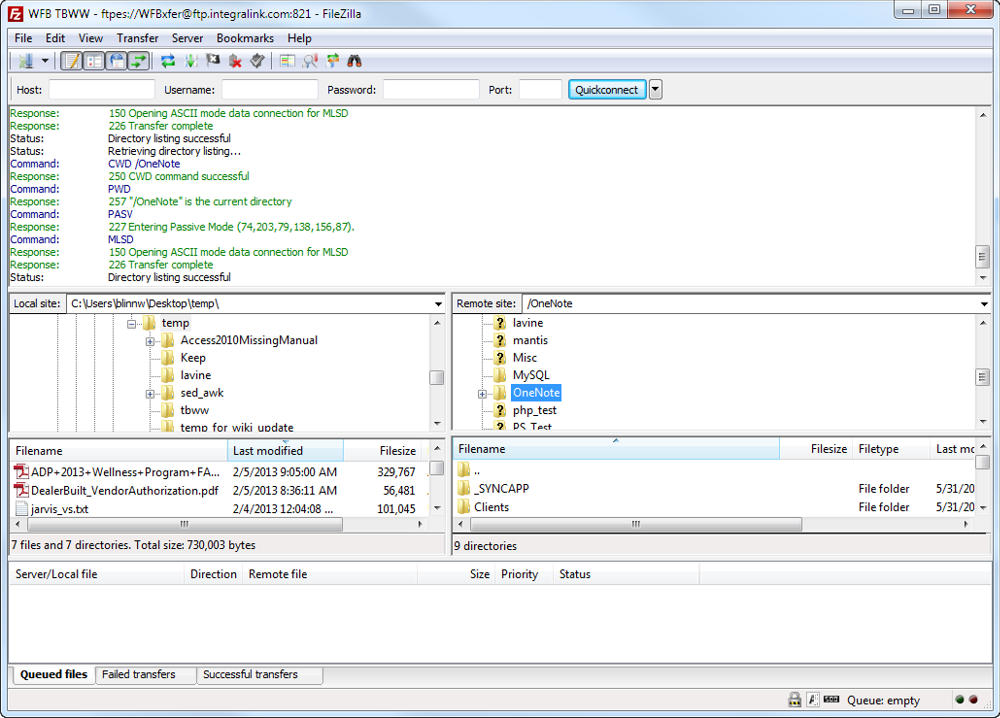Click the jarvis_vs.txt file icon

[x=22, y=509]
